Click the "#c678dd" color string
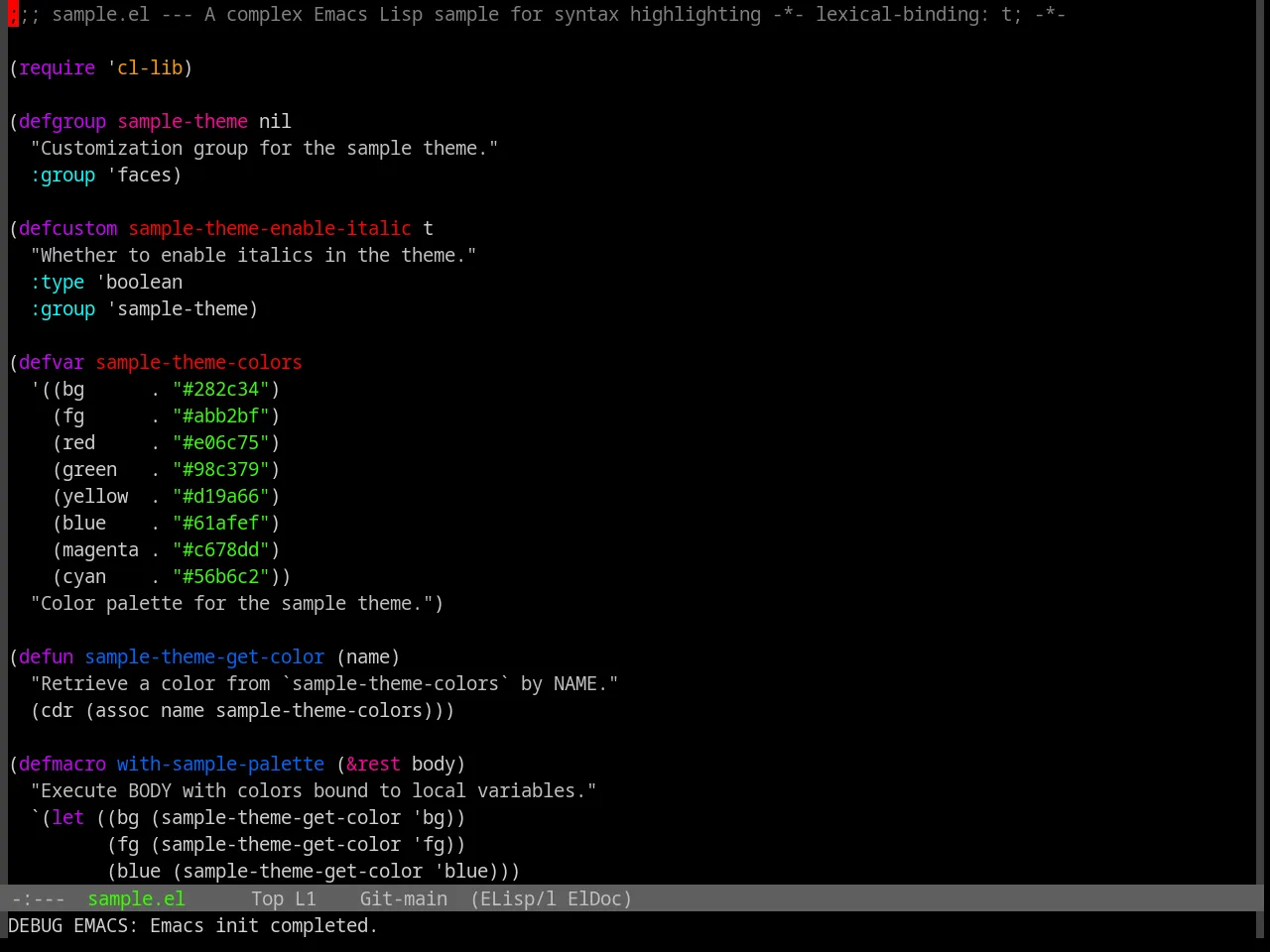 (221, 549)
